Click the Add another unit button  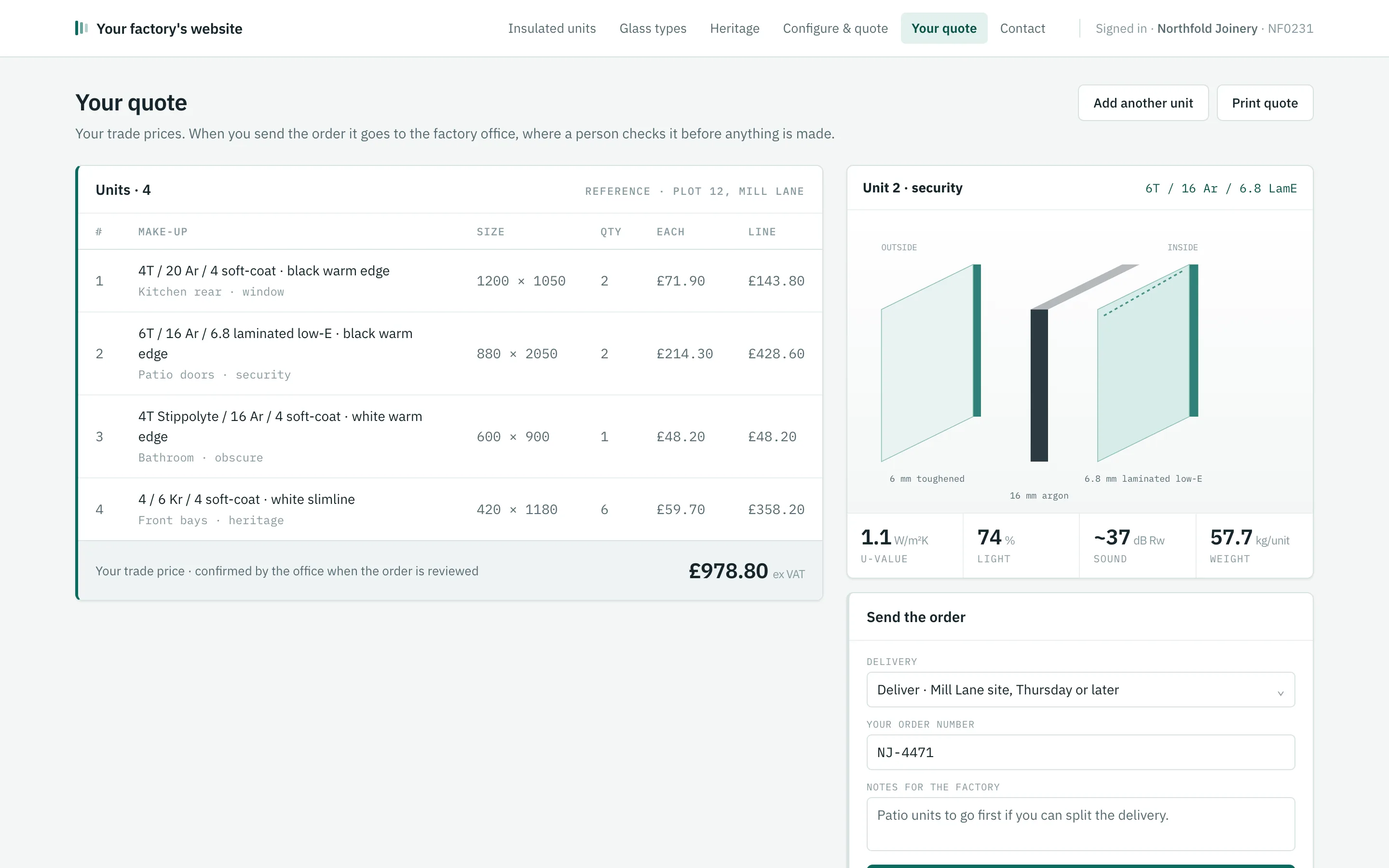click(1143, 103)
